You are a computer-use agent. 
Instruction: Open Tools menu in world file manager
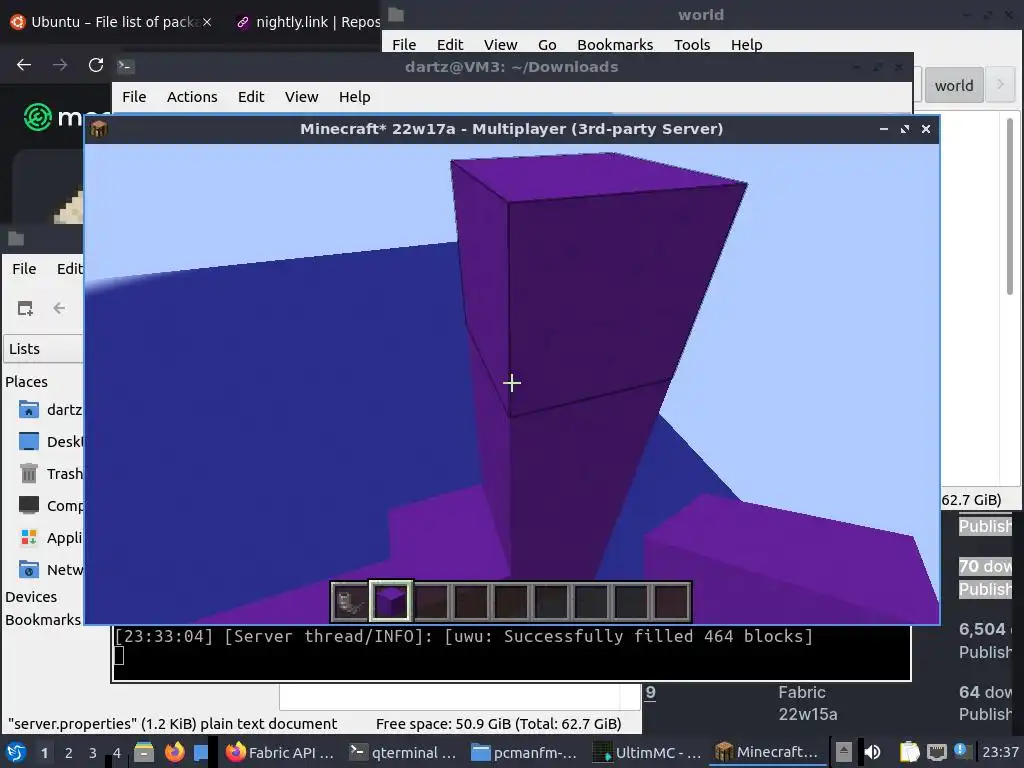[692, 44]
